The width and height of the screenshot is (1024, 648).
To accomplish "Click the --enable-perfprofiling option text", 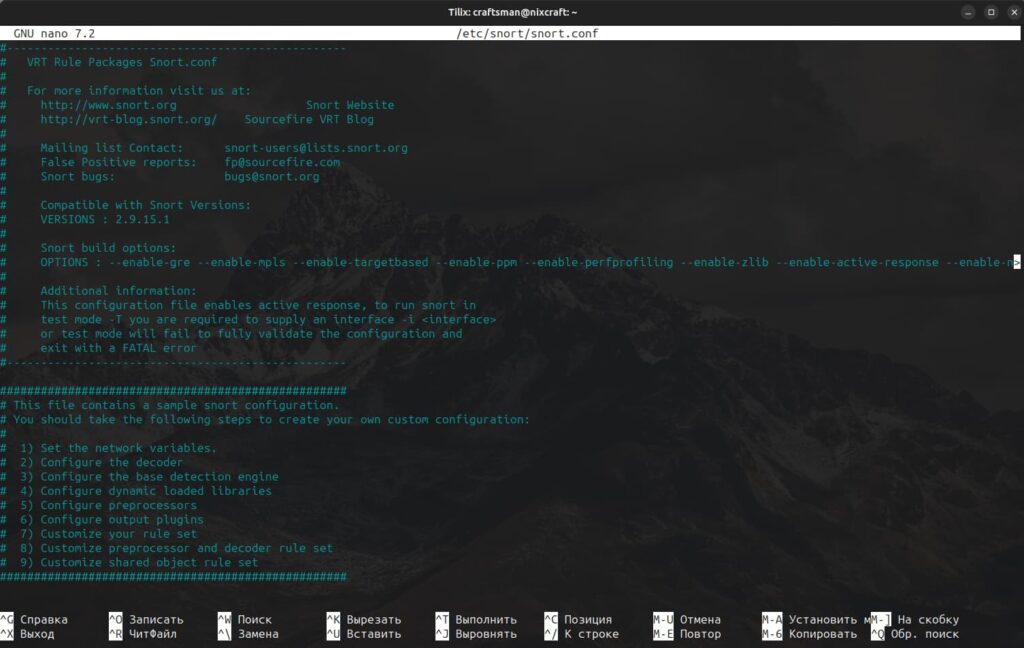I will coord(598,262).
